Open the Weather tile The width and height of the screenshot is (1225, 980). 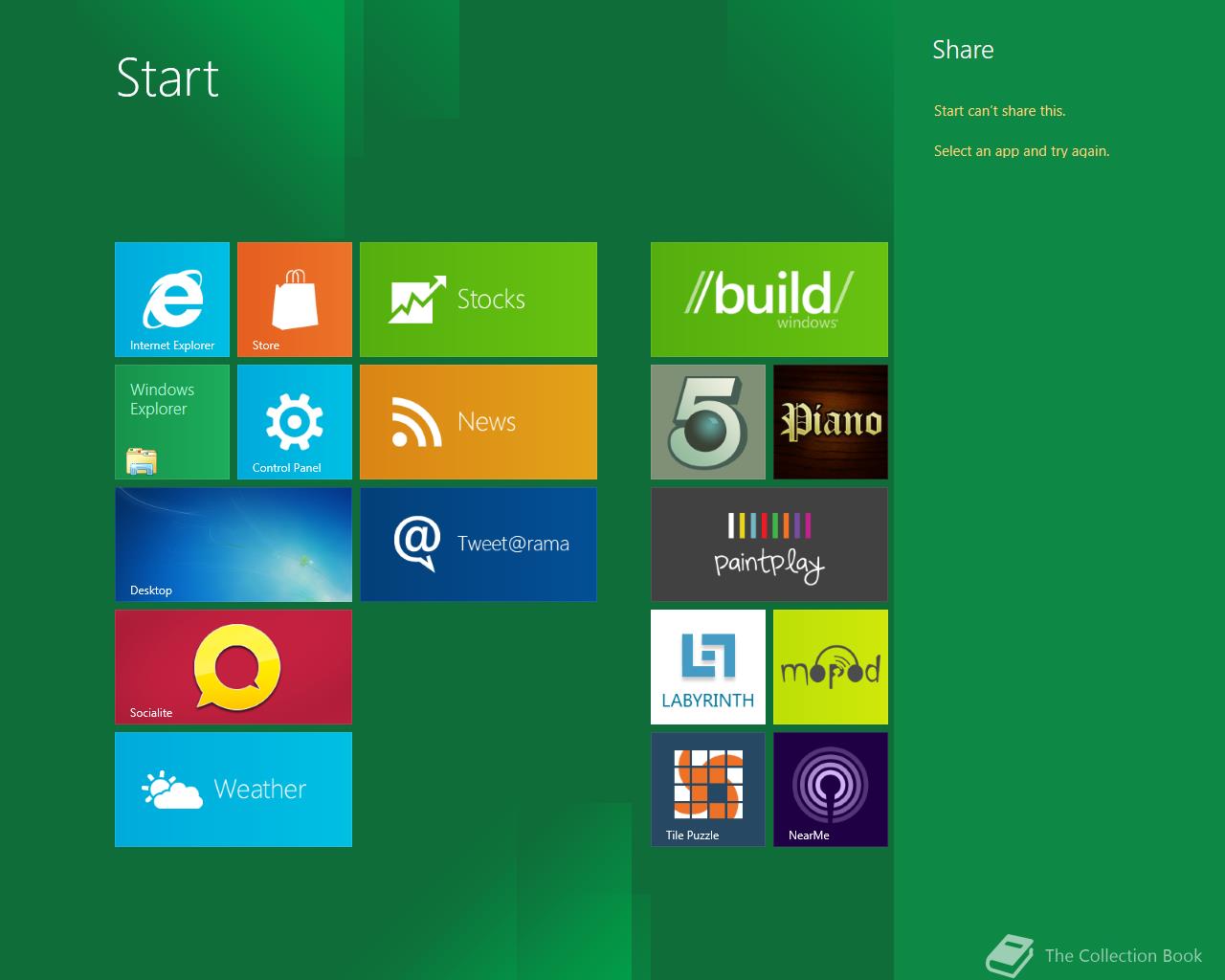[x=234, y=790]
